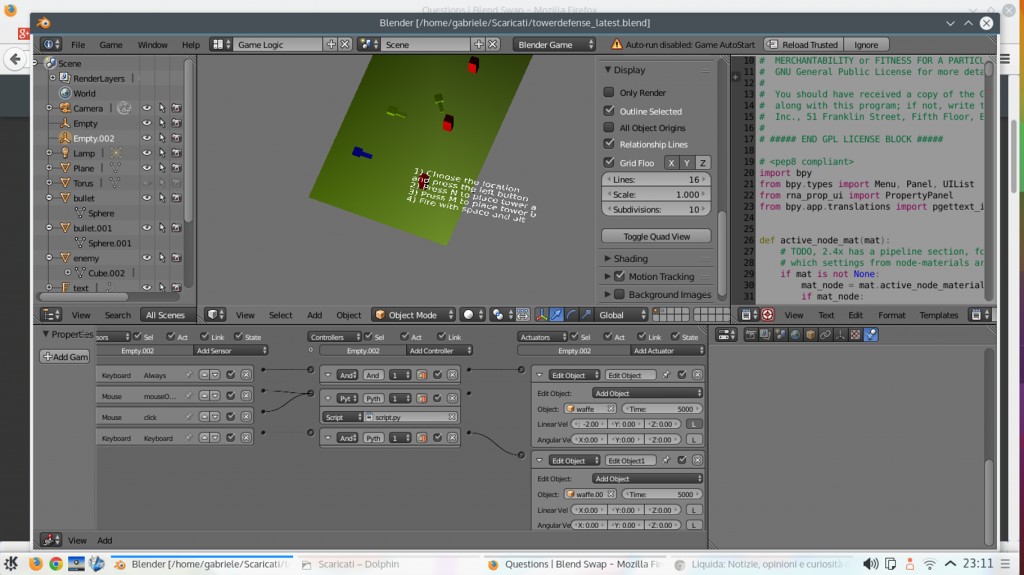Click the logic editor type icon
The height and width of the screenshot is (575, 1024).
50,540
